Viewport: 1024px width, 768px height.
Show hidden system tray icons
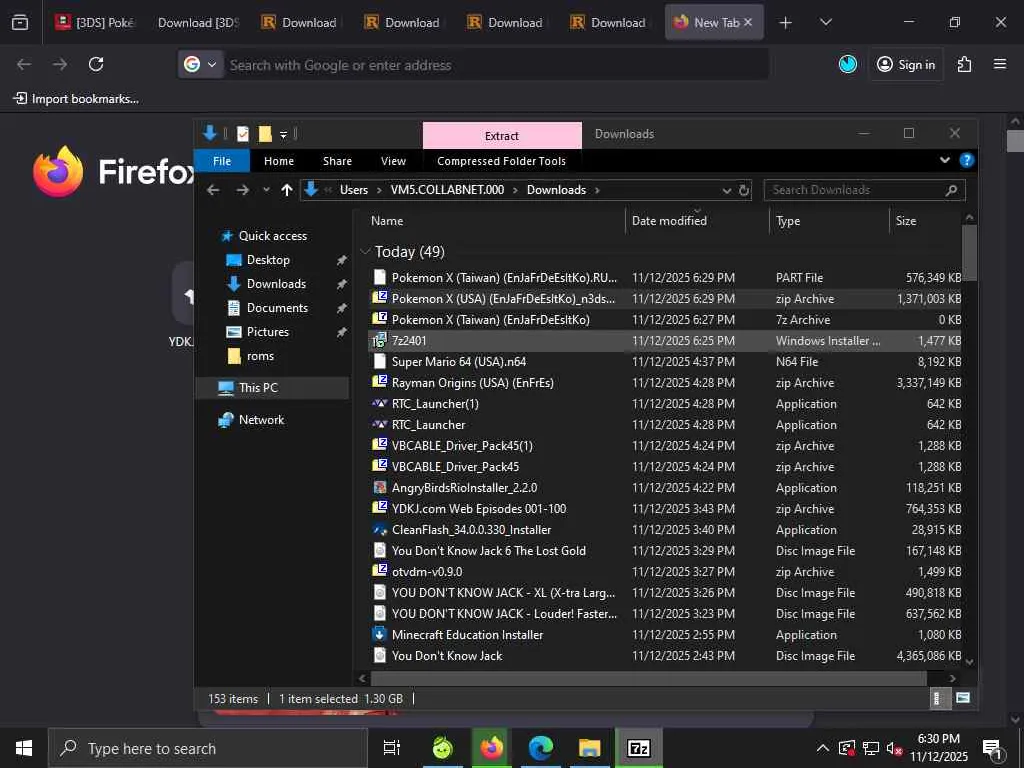pyautogui.click(x=823, y=748)
